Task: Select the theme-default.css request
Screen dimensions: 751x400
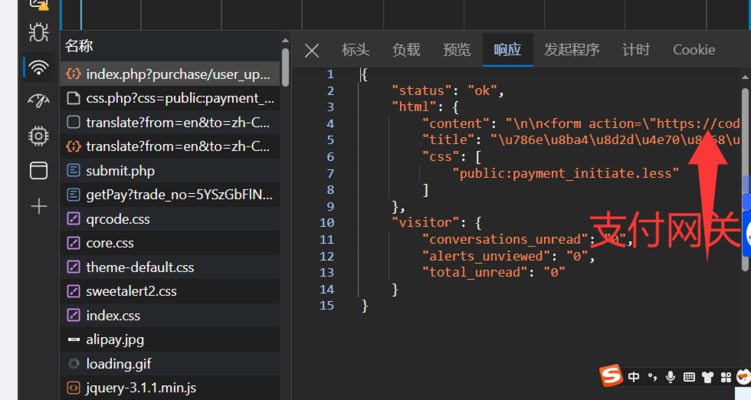Action: coord(170,267)
